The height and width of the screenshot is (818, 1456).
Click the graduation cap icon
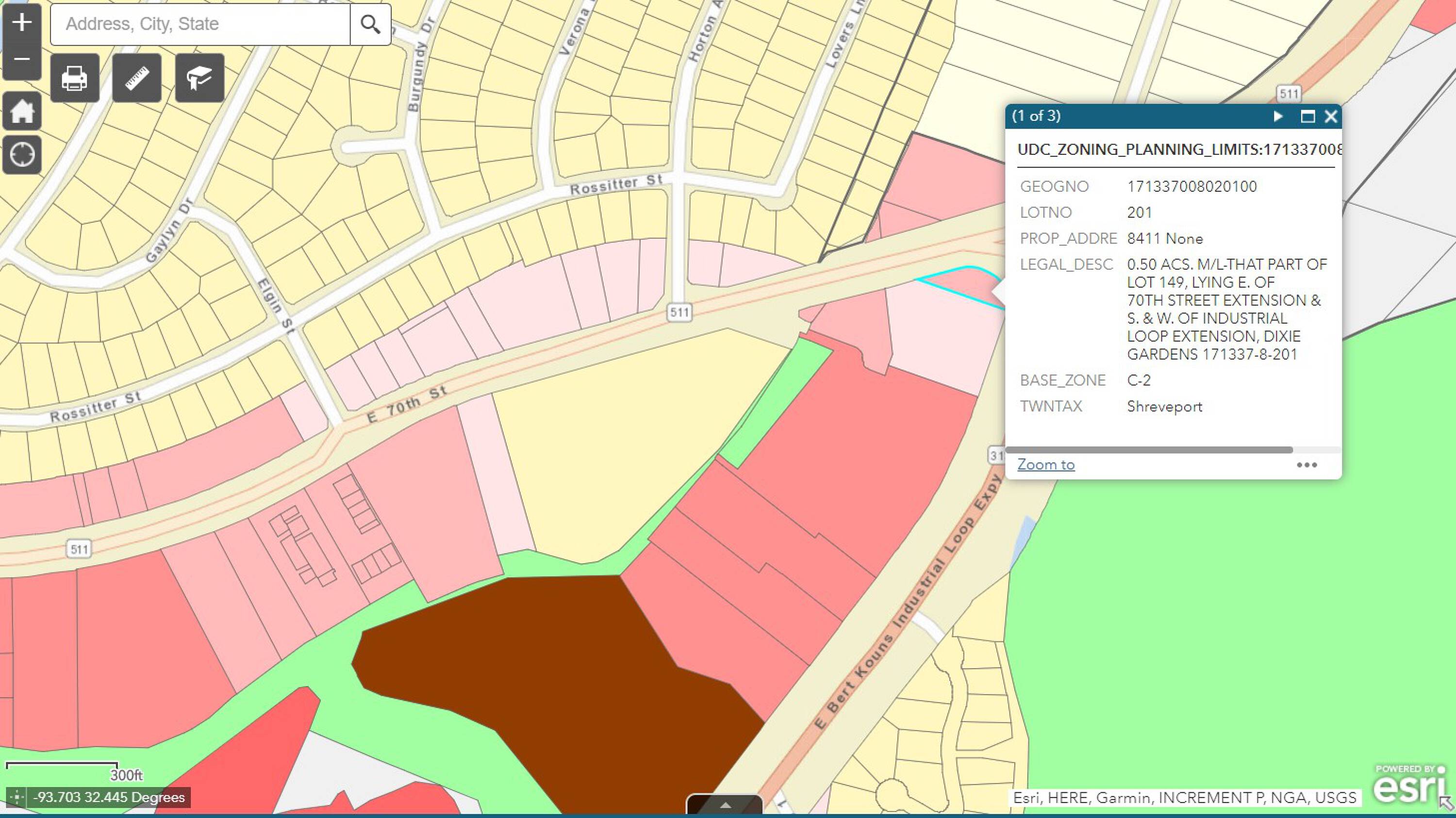coord(199,78)
